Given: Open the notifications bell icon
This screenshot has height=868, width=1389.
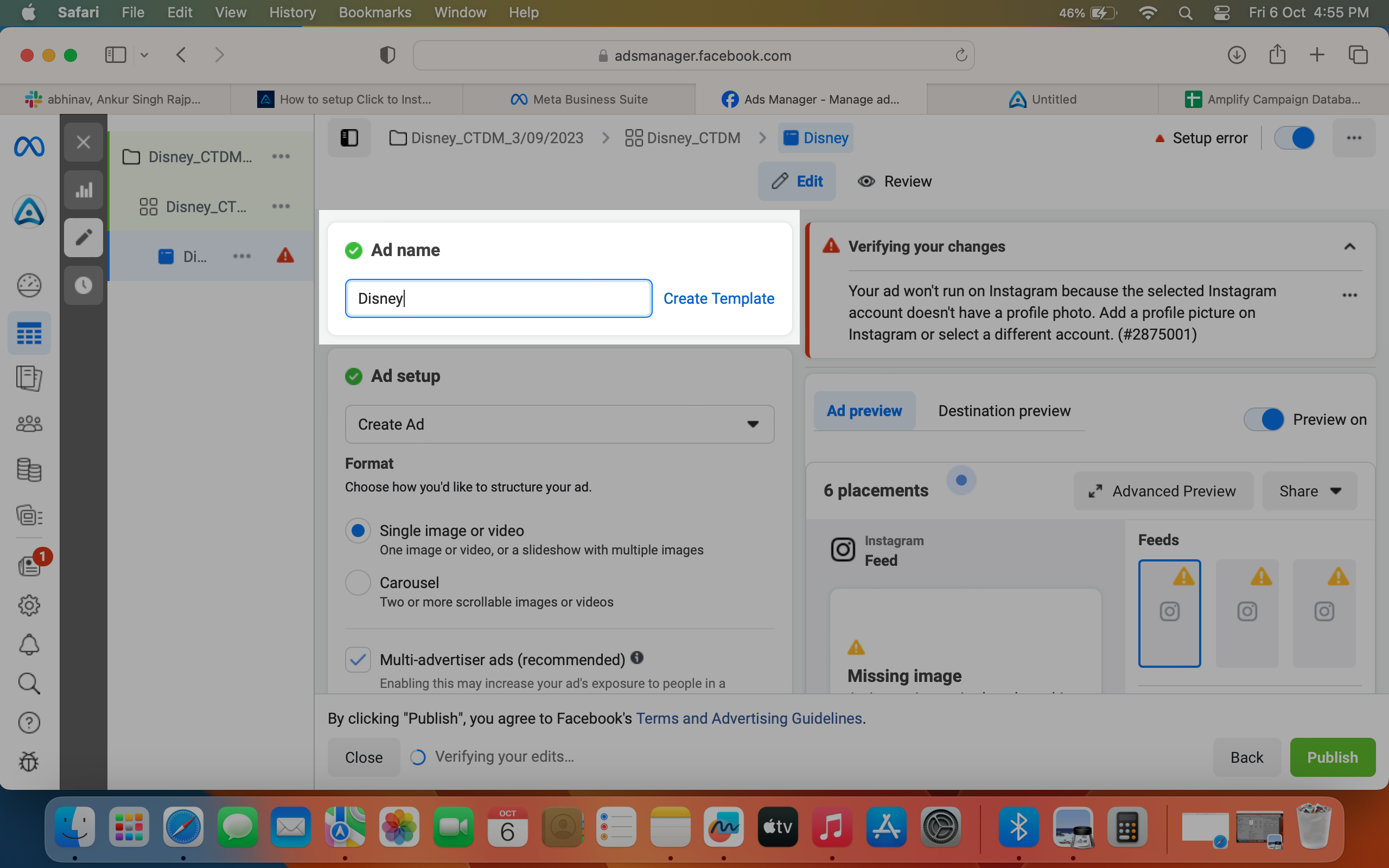Looking at the screenshot, I should (x=29, y=644).
